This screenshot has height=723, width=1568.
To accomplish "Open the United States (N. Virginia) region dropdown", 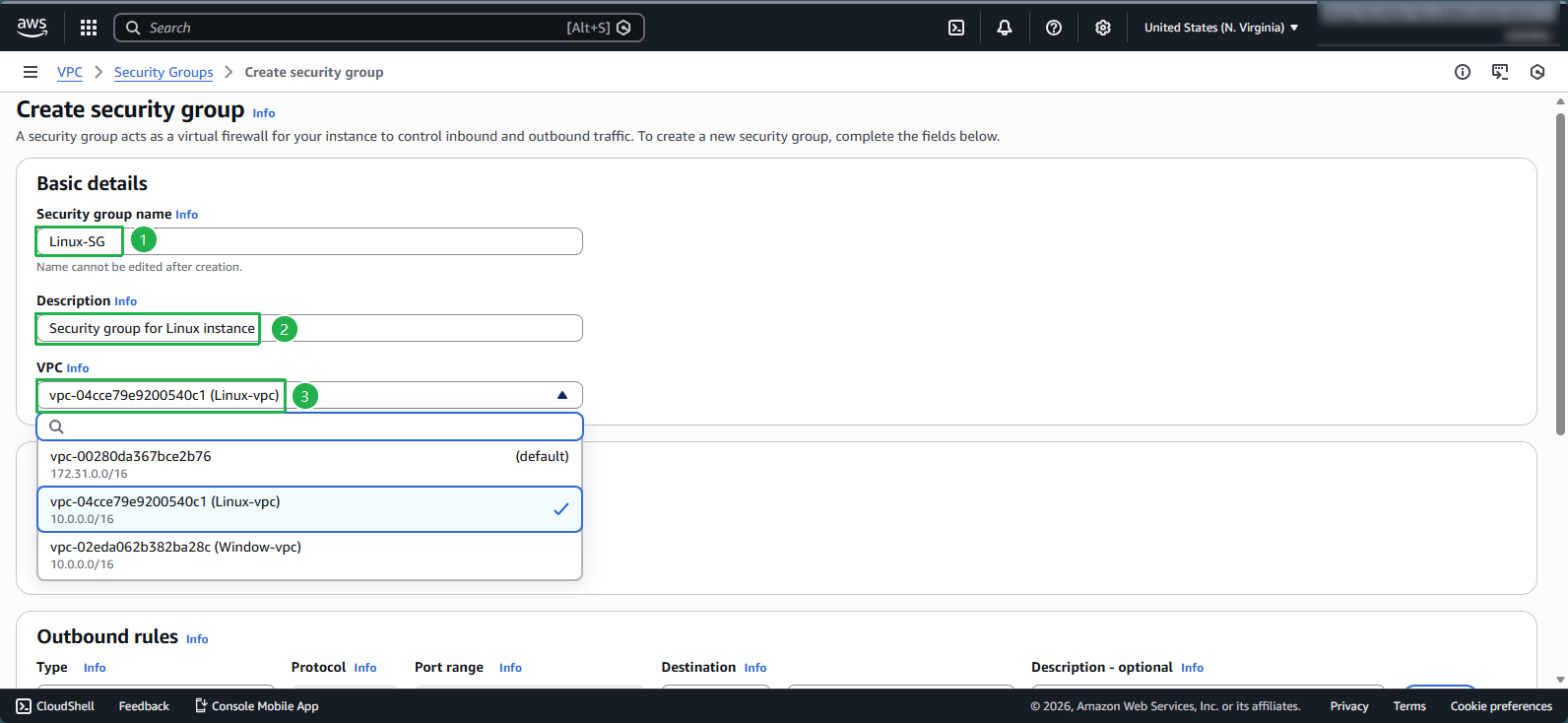I will 1221,28.
